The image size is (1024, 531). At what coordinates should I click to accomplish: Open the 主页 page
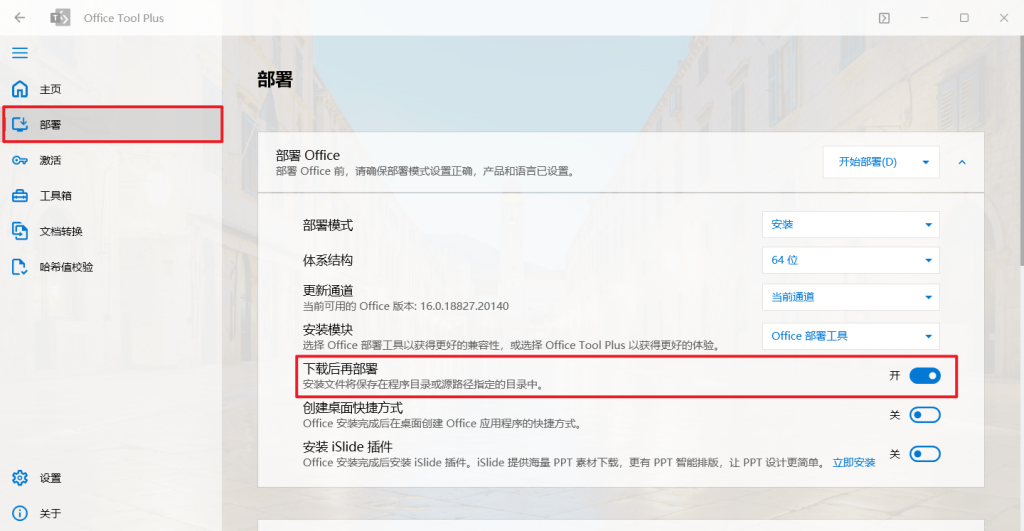pos(112,89)
